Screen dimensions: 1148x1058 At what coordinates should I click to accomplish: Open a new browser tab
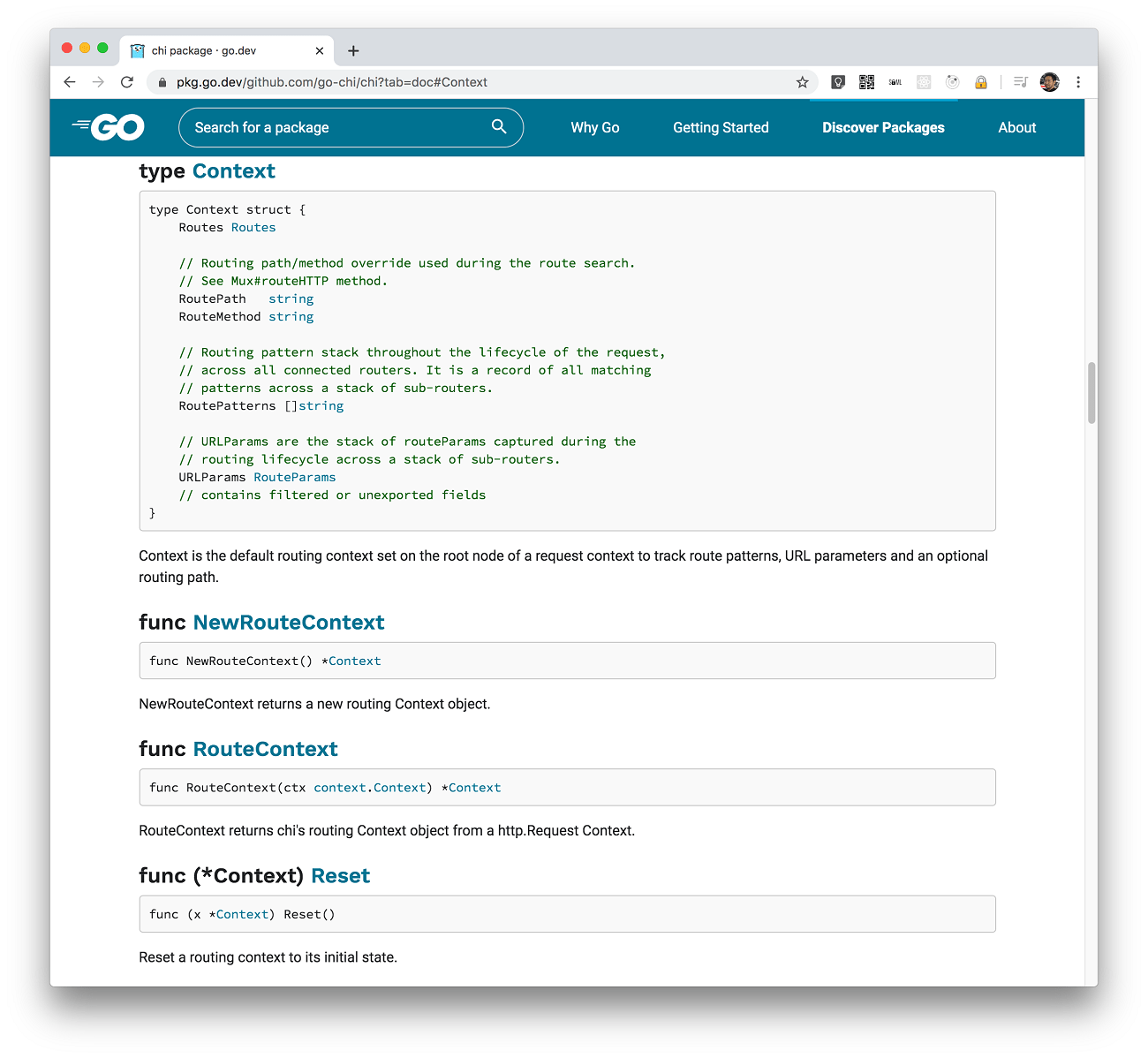point(353,50)
